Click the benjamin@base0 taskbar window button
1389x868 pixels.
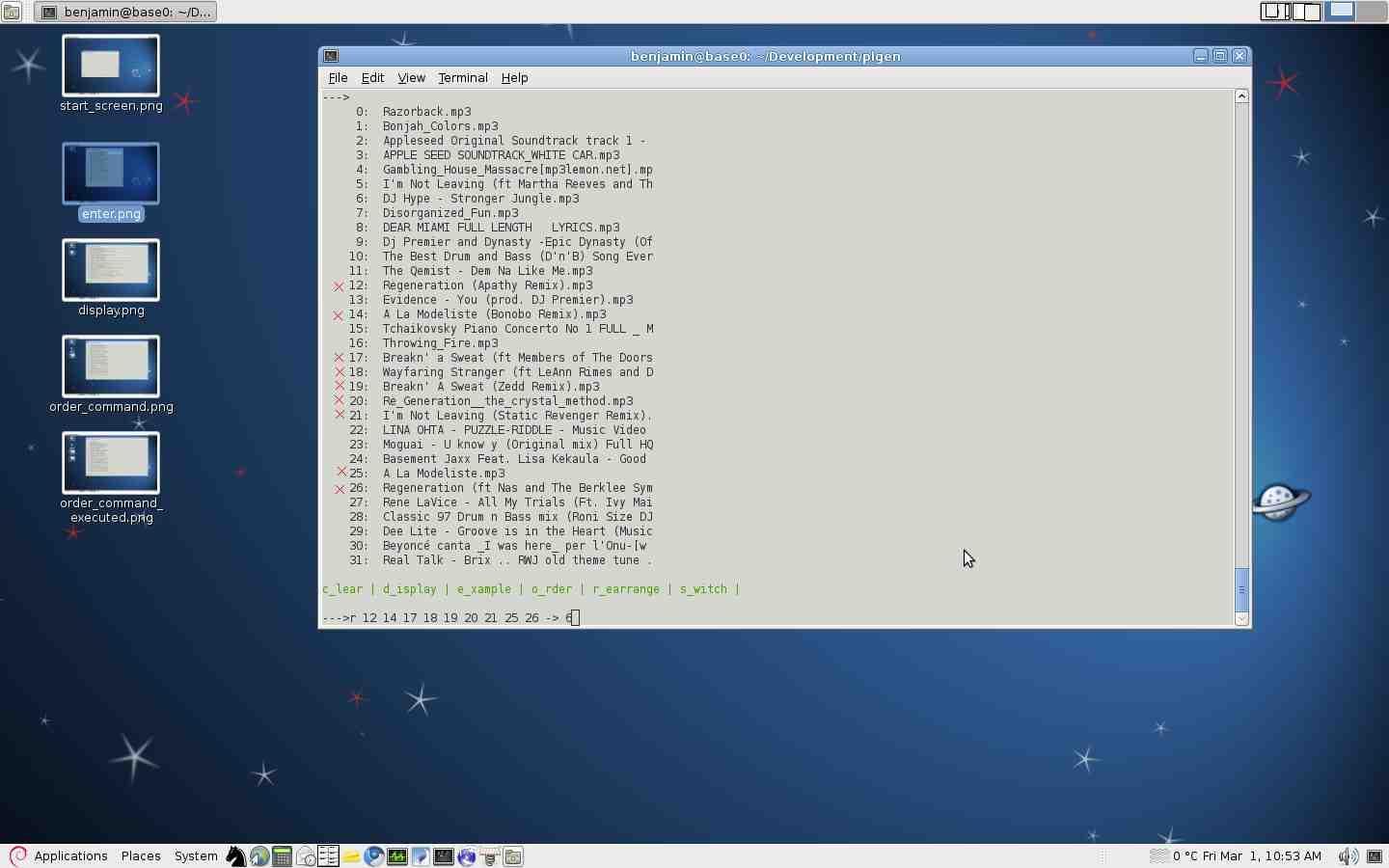click(x=125, y=12)
